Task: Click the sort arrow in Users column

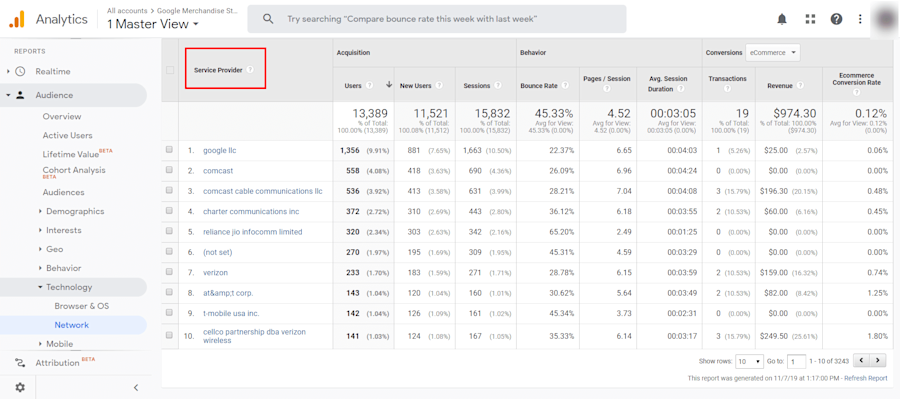Action: pyautogui.click(x=389, y=85)
